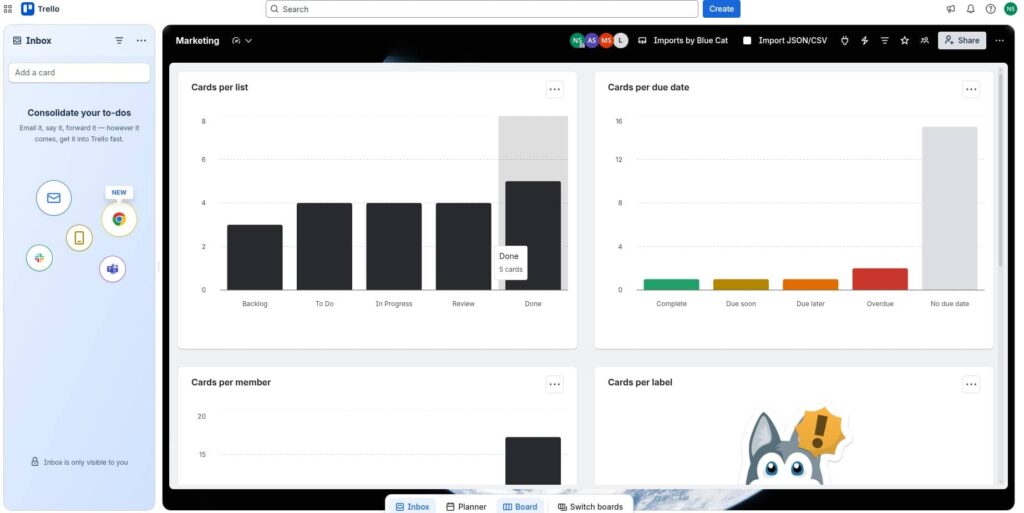
Task: Open Cards per list options menu
Action: coord(554,90)
